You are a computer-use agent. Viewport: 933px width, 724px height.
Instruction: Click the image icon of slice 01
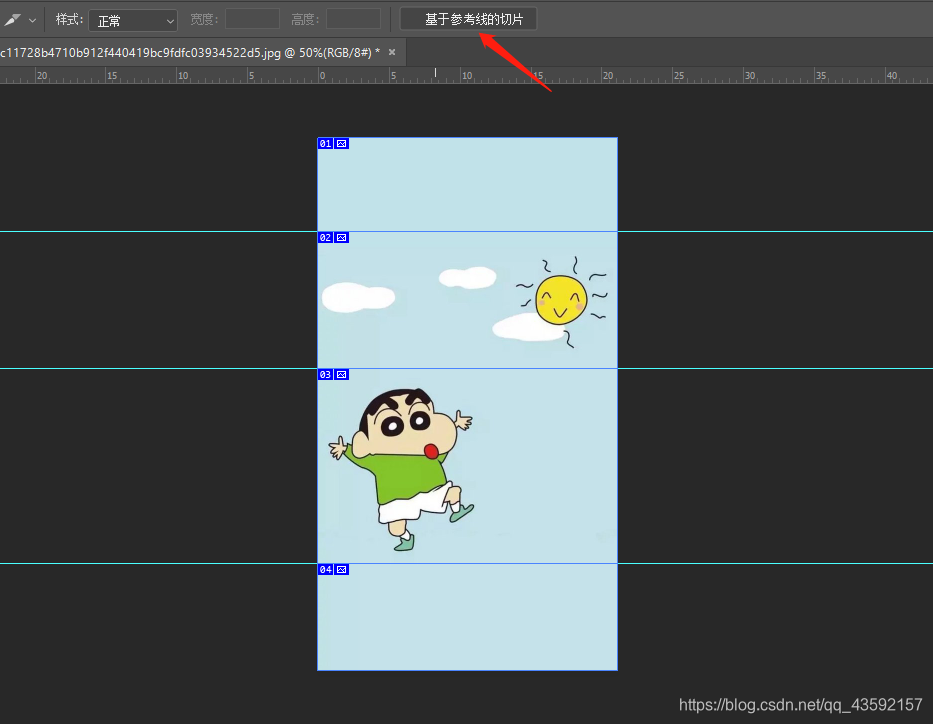(x=342, y=143)
